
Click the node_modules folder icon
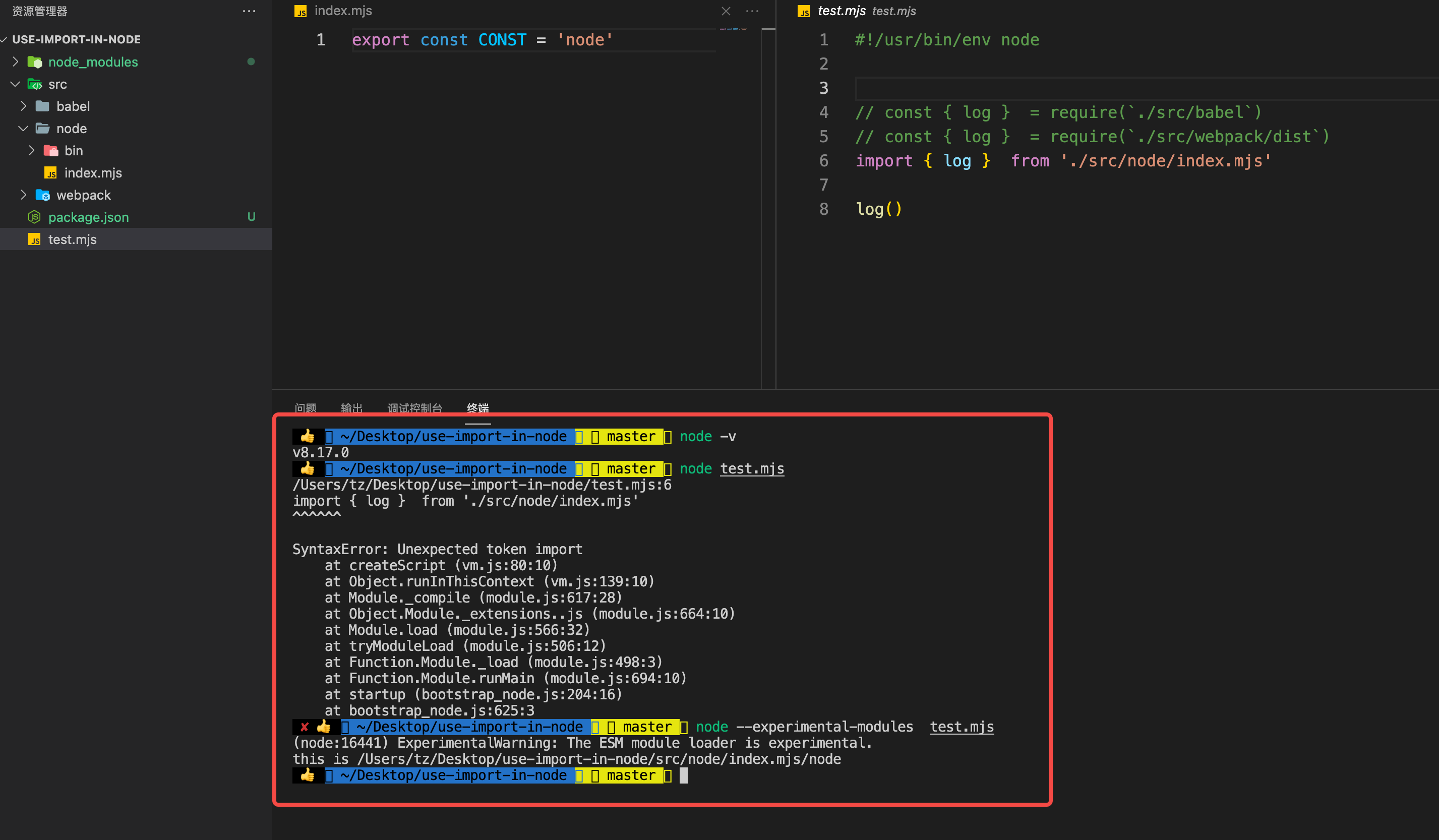click(x=35, y=62)
